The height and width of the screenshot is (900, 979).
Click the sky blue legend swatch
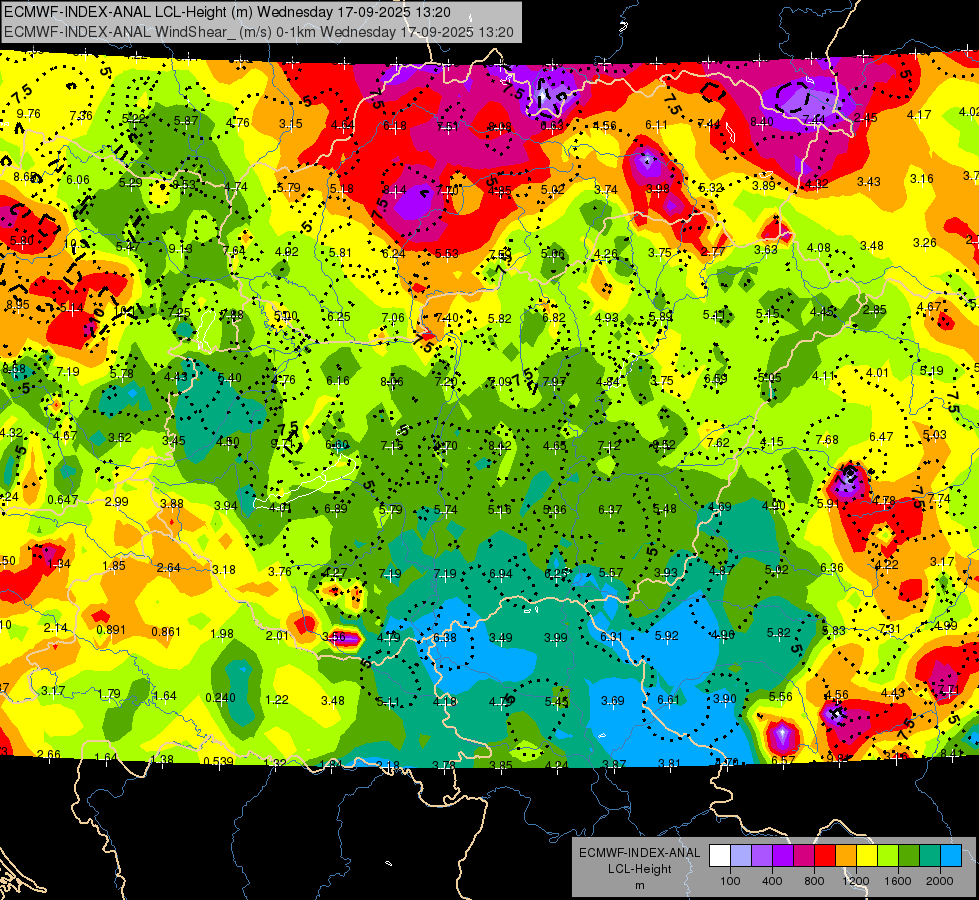(951, 856)
